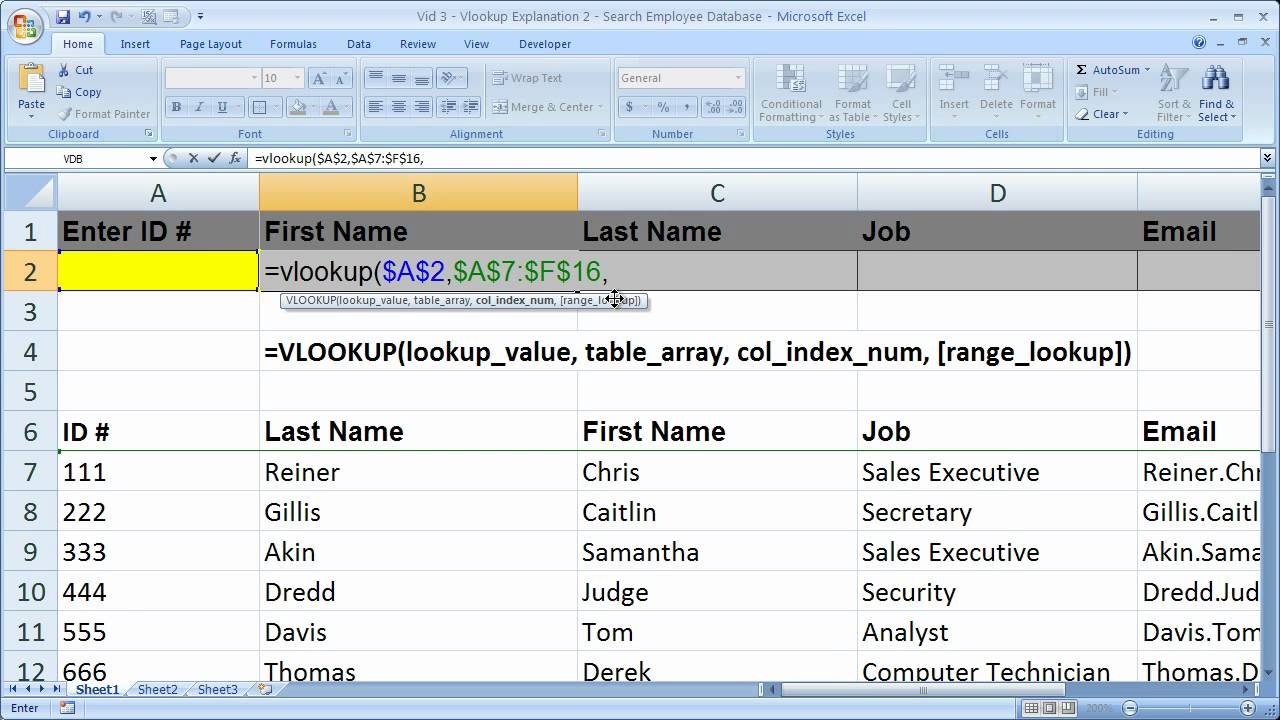1280x720 pixels.
Task: Apply the Fill Color bucket
Action: coord(297,107)
